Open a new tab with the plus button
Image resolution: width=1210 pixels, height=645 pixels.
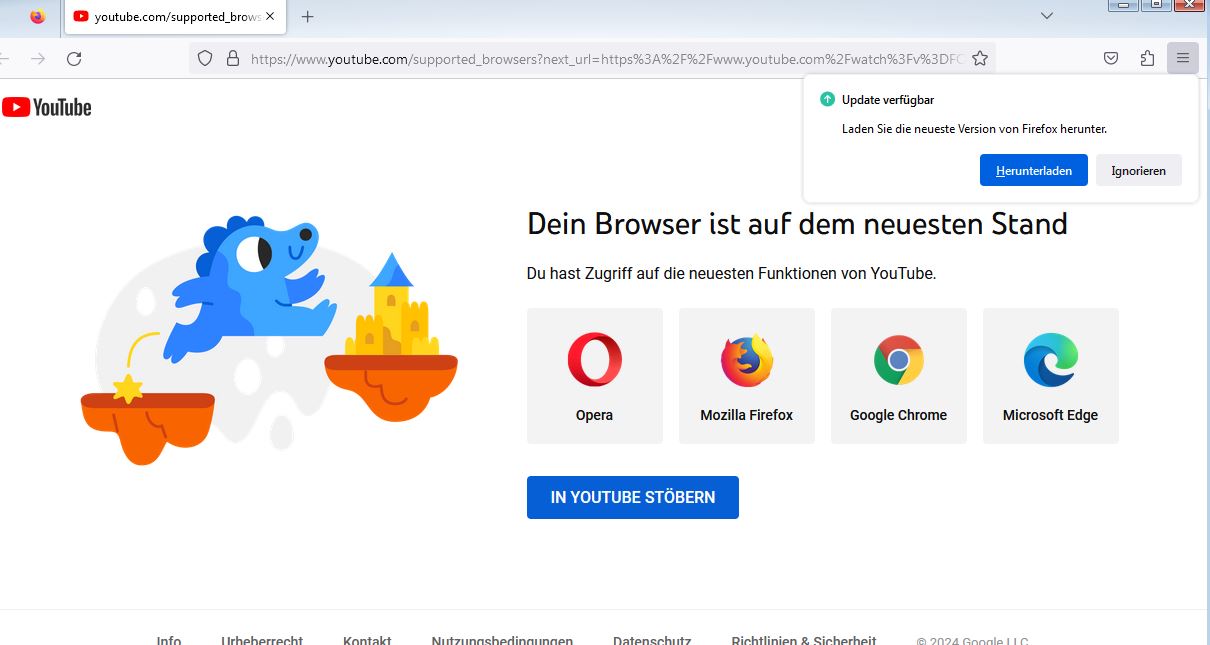point(307,16)
